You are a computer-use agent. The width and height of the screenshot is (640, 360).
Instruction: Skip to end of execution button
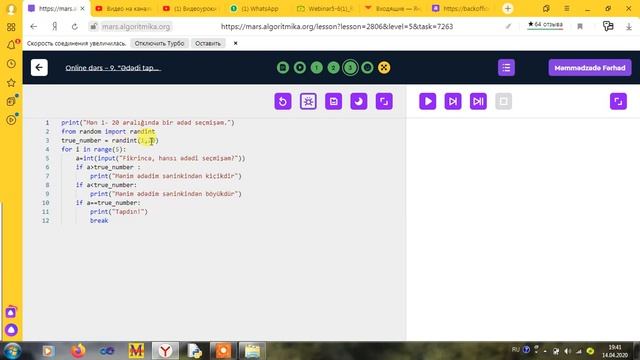click(x=478, y=102)
